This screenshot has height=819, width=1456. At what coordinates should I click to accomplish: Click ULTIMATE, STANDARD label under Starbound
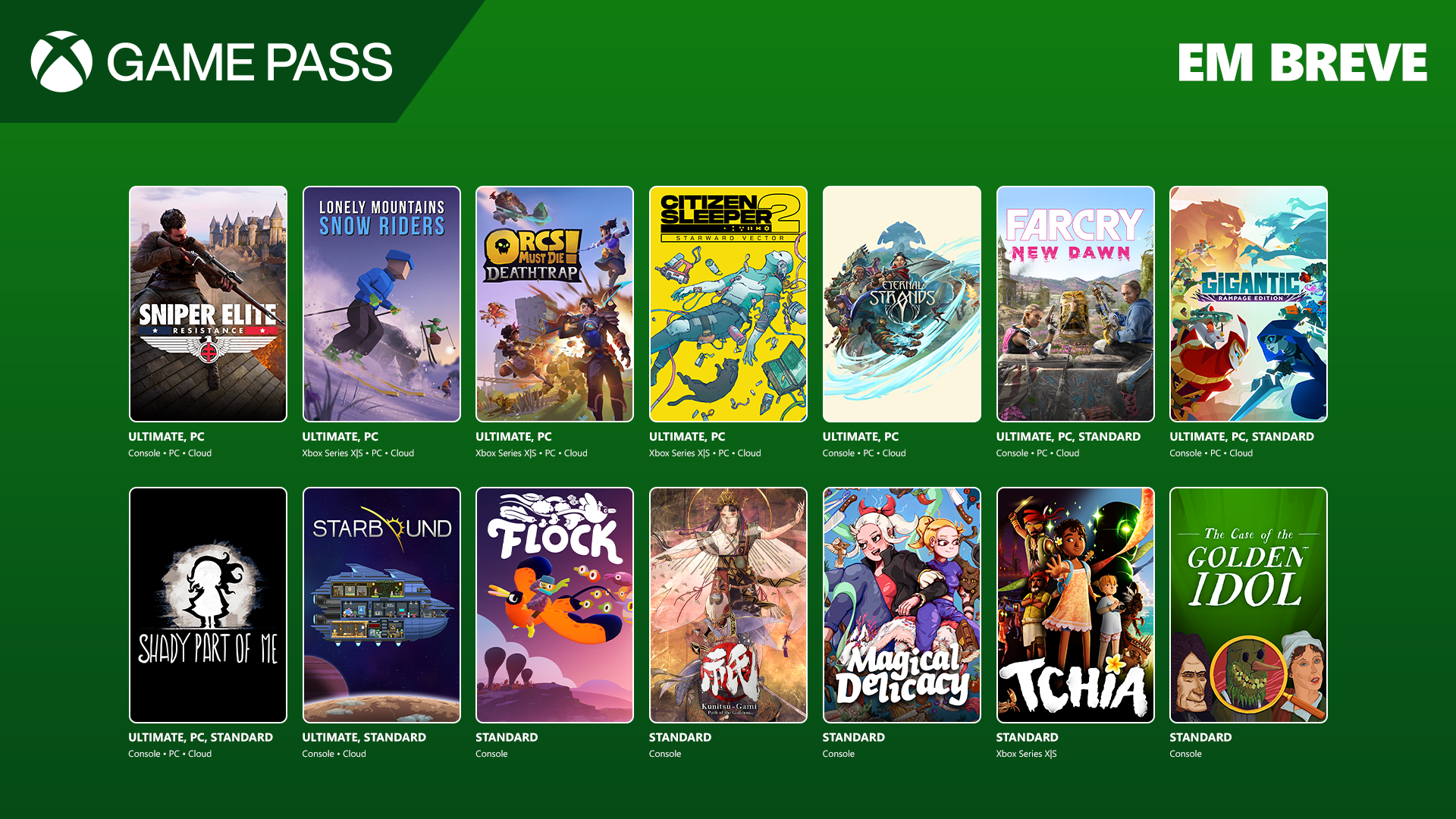(364, 737)
